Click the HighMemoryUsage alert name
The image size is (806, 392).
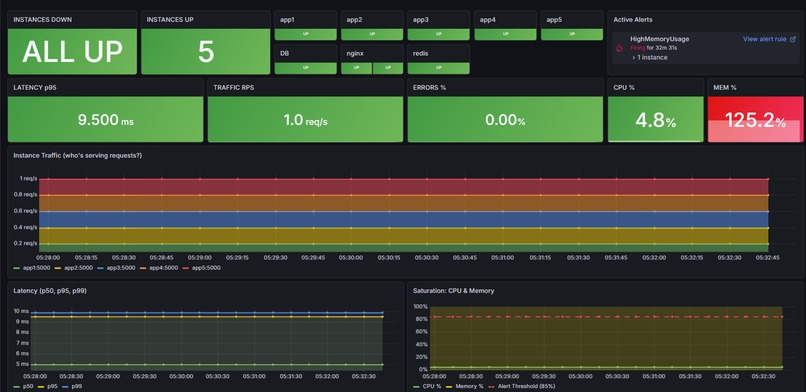660,39
